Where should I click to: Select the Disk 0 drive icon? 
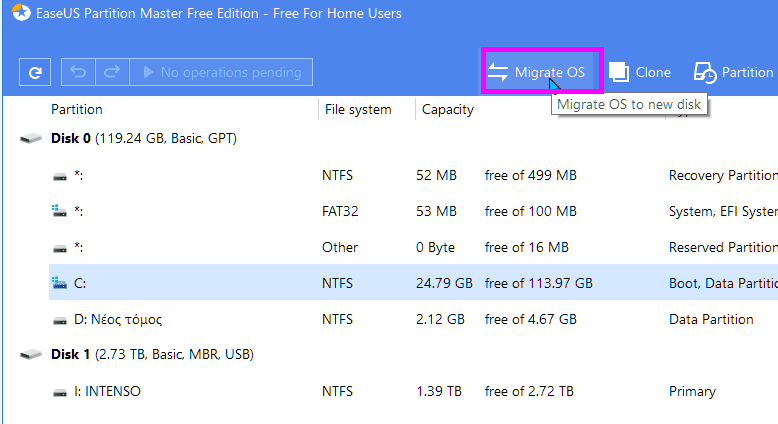(x=31, y=138)
